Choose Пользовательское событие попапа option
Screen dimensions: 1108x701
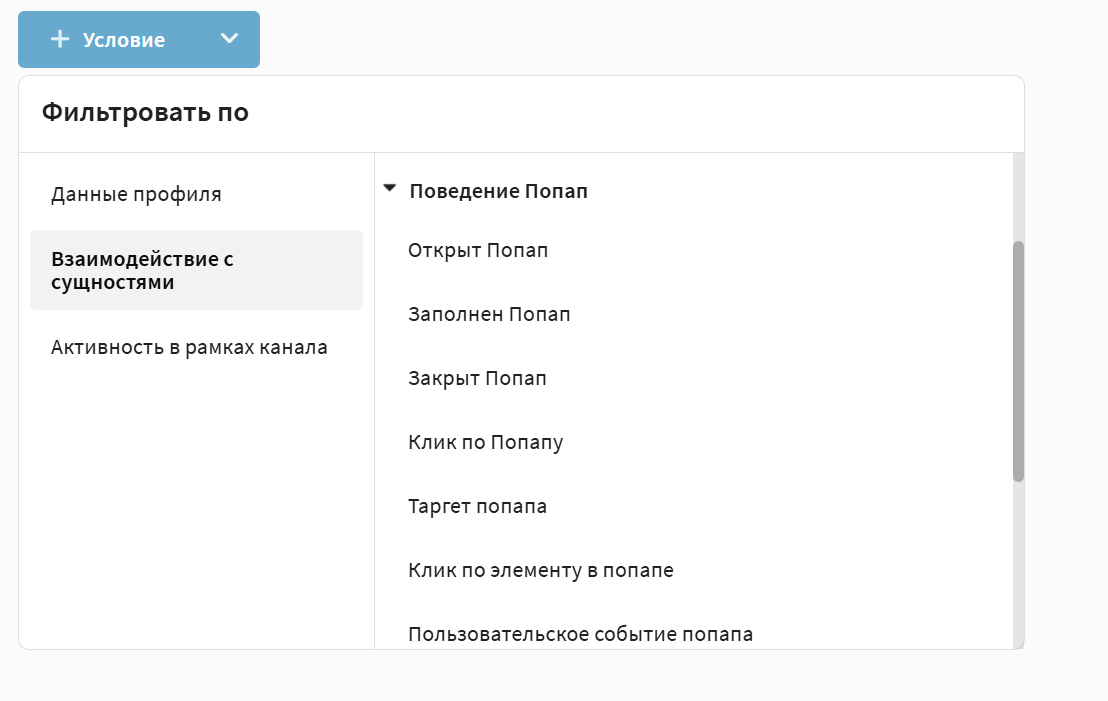[x=580, y=634]
